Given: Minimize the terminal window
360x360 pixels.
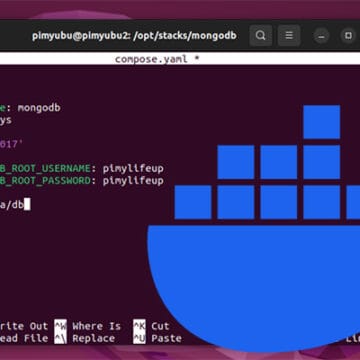Looking at the screenshot, I should click(x=321, y=35).
